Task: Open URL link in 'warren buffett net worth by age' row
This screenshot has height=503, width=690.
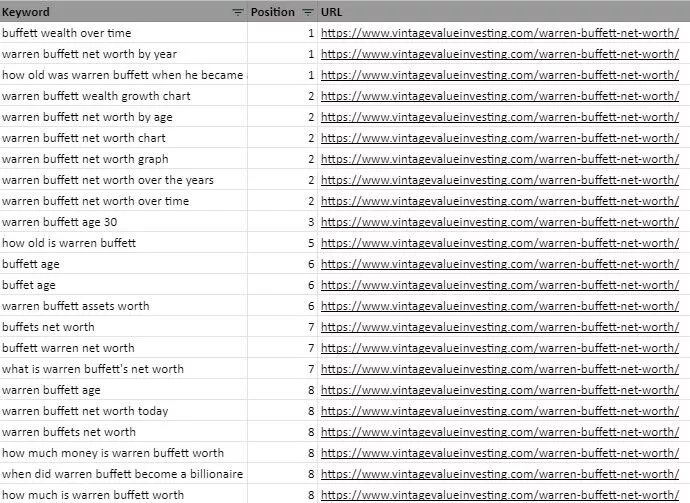Action: 500,117
